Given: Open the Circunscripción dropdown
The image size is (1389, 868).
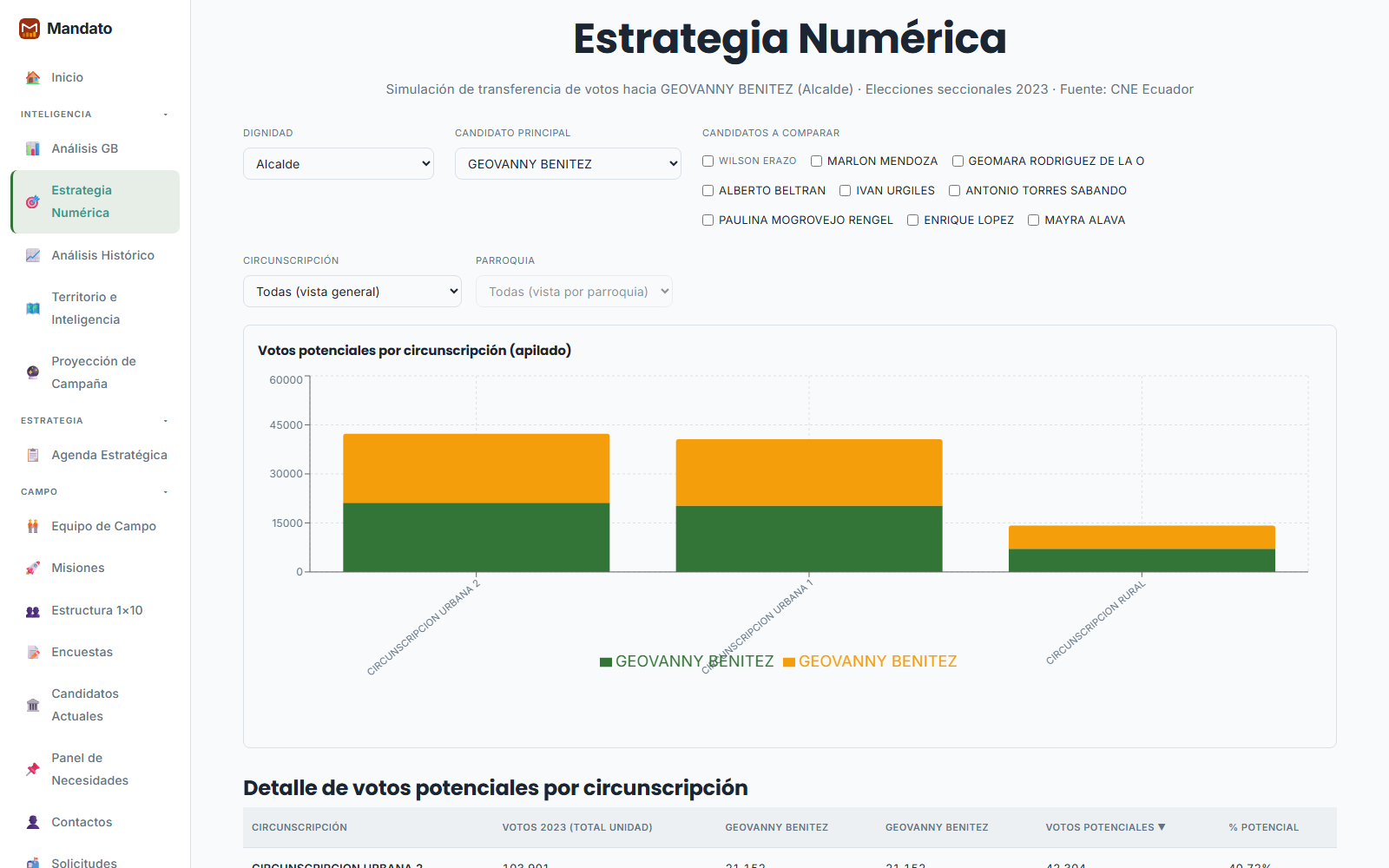Looking at the screenshot, I should (352, 292).
